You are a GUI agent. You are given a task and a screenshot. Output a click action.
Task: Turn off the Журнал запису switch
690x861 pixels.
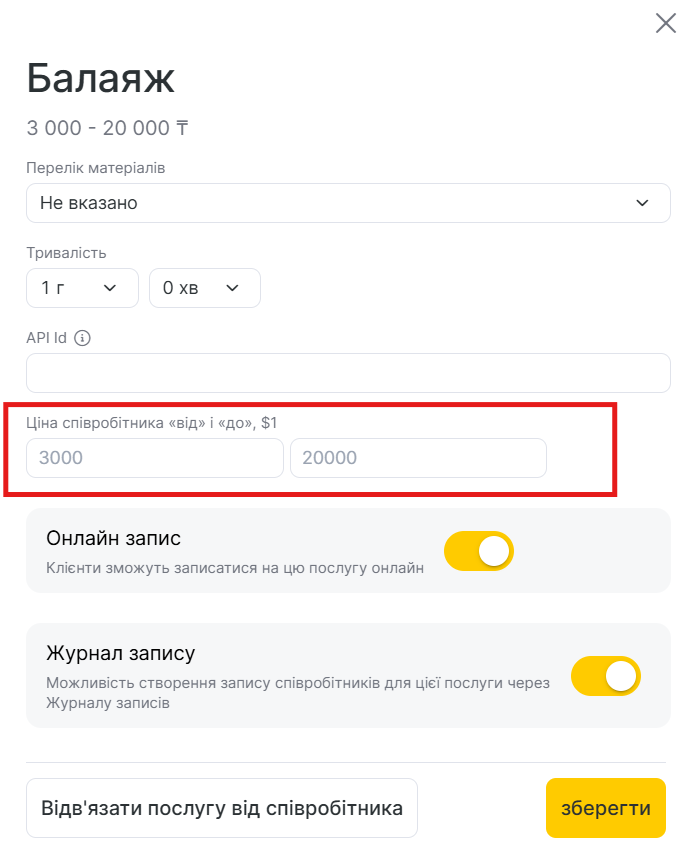coord(605,677)
